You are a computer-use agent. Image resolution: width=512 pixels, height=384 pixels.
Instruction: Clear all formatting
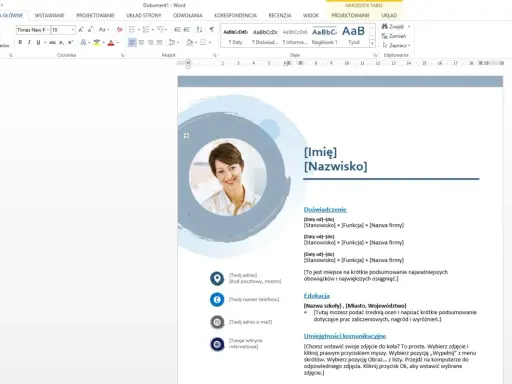pos(119,30)
